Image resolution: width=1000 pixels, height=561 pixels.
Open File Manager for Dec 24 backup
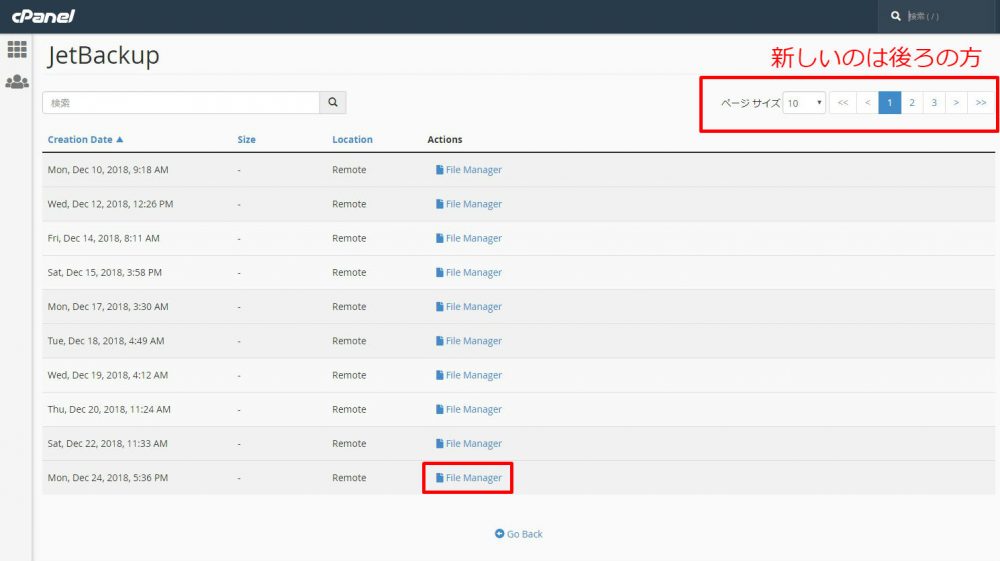[469, 478]
